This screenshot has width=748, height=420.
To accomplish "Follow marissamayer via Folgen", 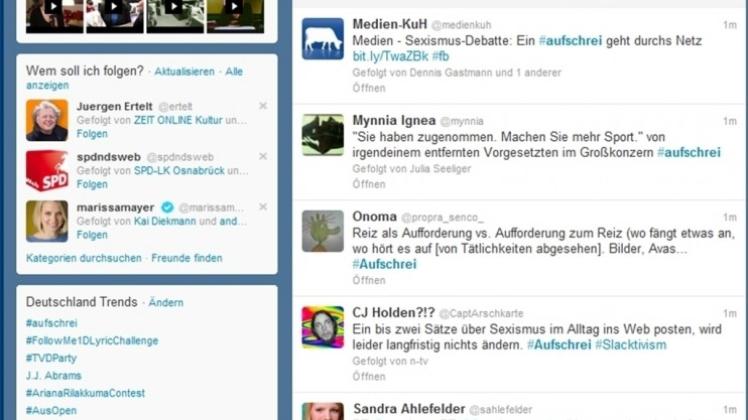I will [x=92, y=235].
